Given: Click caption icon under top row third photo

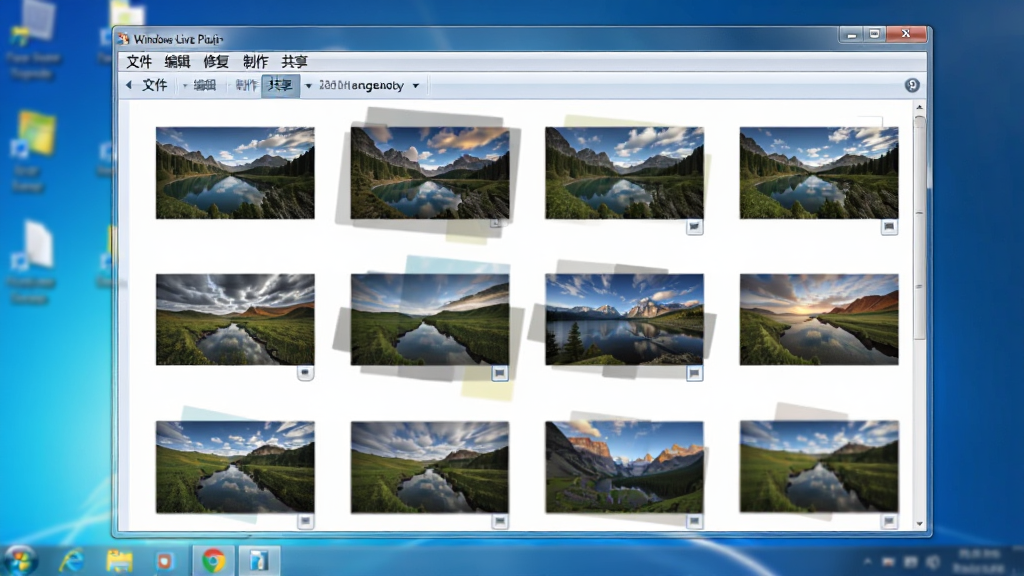Looking at the screenshot, I should click(x=694, y=227).
